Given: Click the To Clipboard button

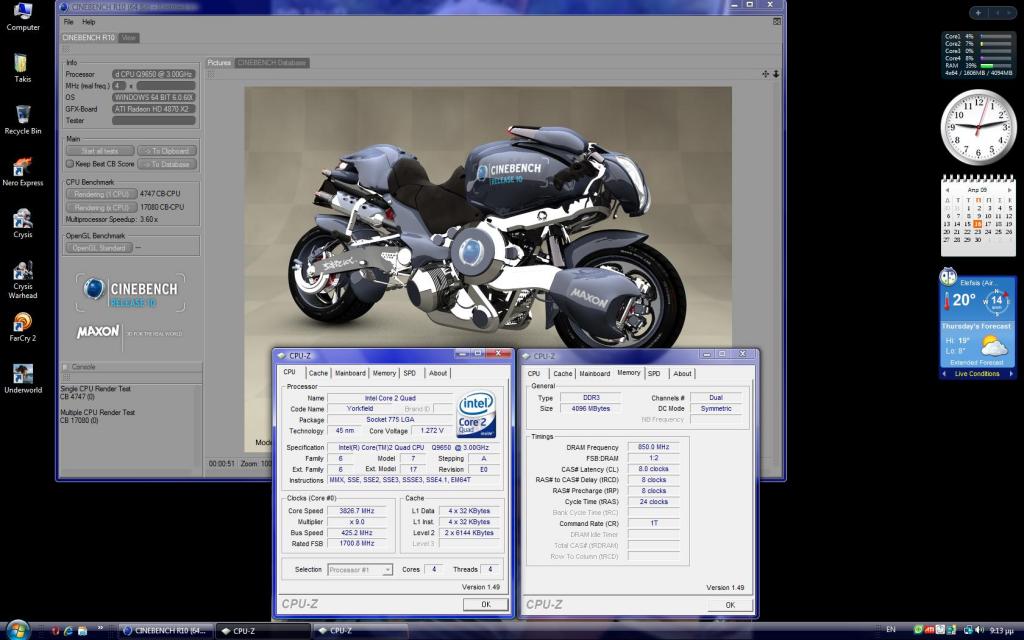Looking at the screenshot, I should pos(167,151).
